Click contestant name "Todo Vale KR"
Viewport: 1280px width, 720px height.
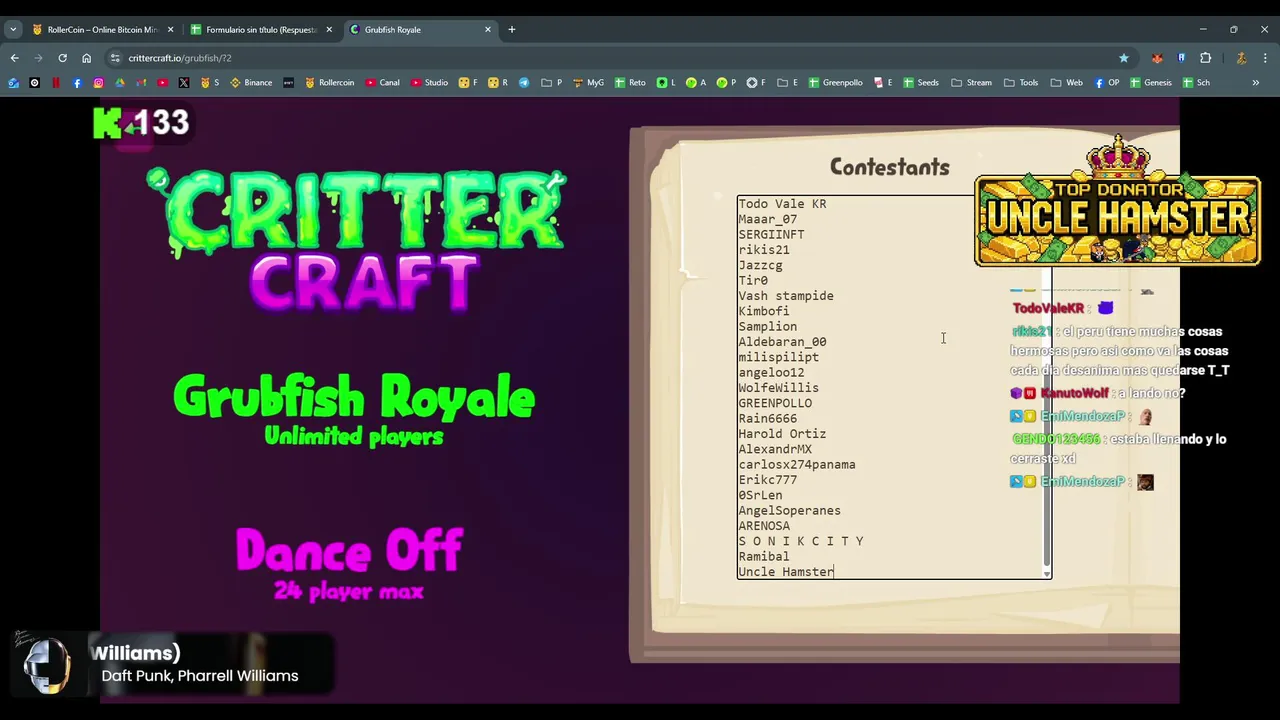tap(782, 204)
